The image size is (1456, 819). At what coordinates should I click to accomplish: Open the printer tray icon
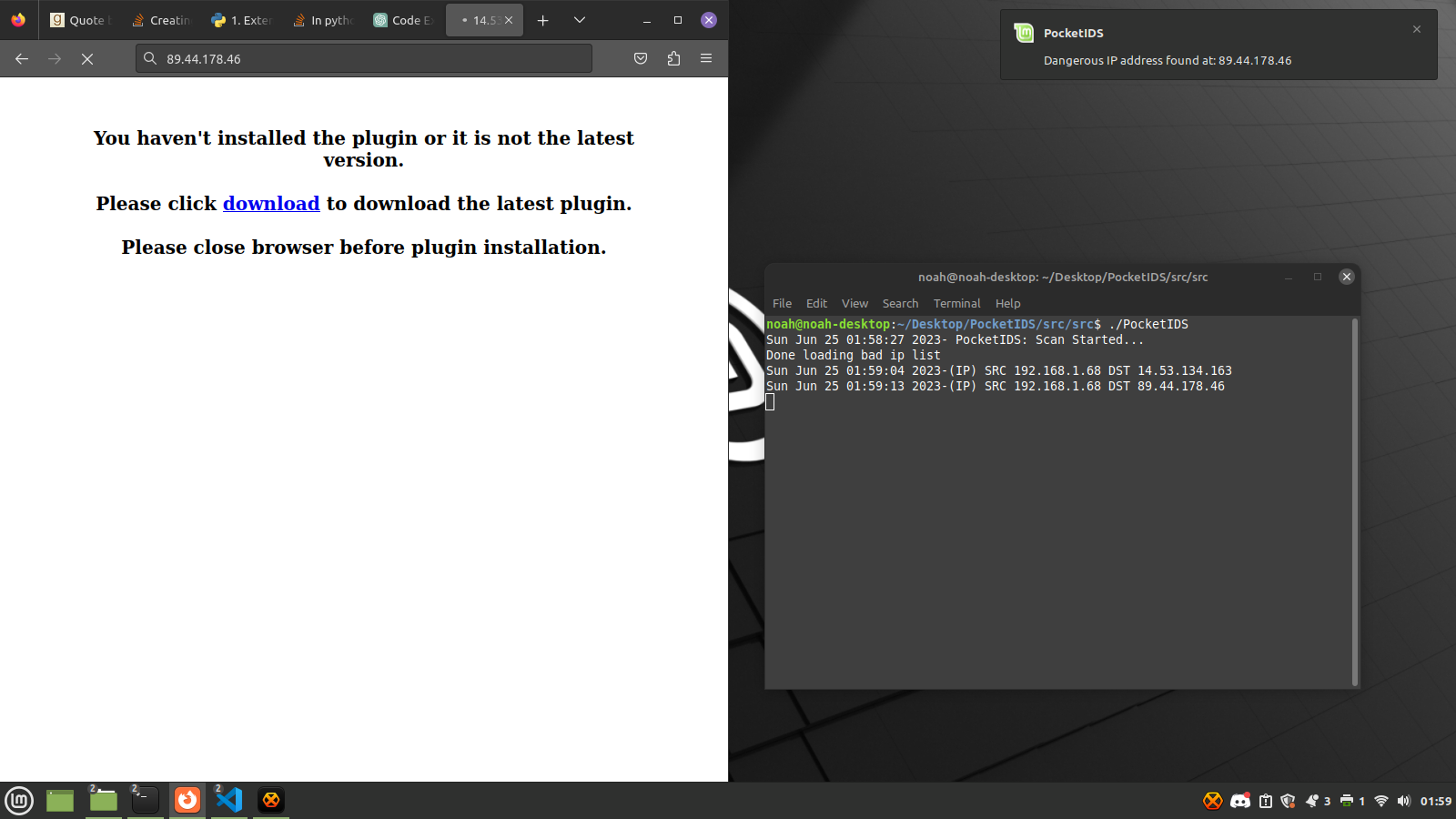(x=1352, y=801)
